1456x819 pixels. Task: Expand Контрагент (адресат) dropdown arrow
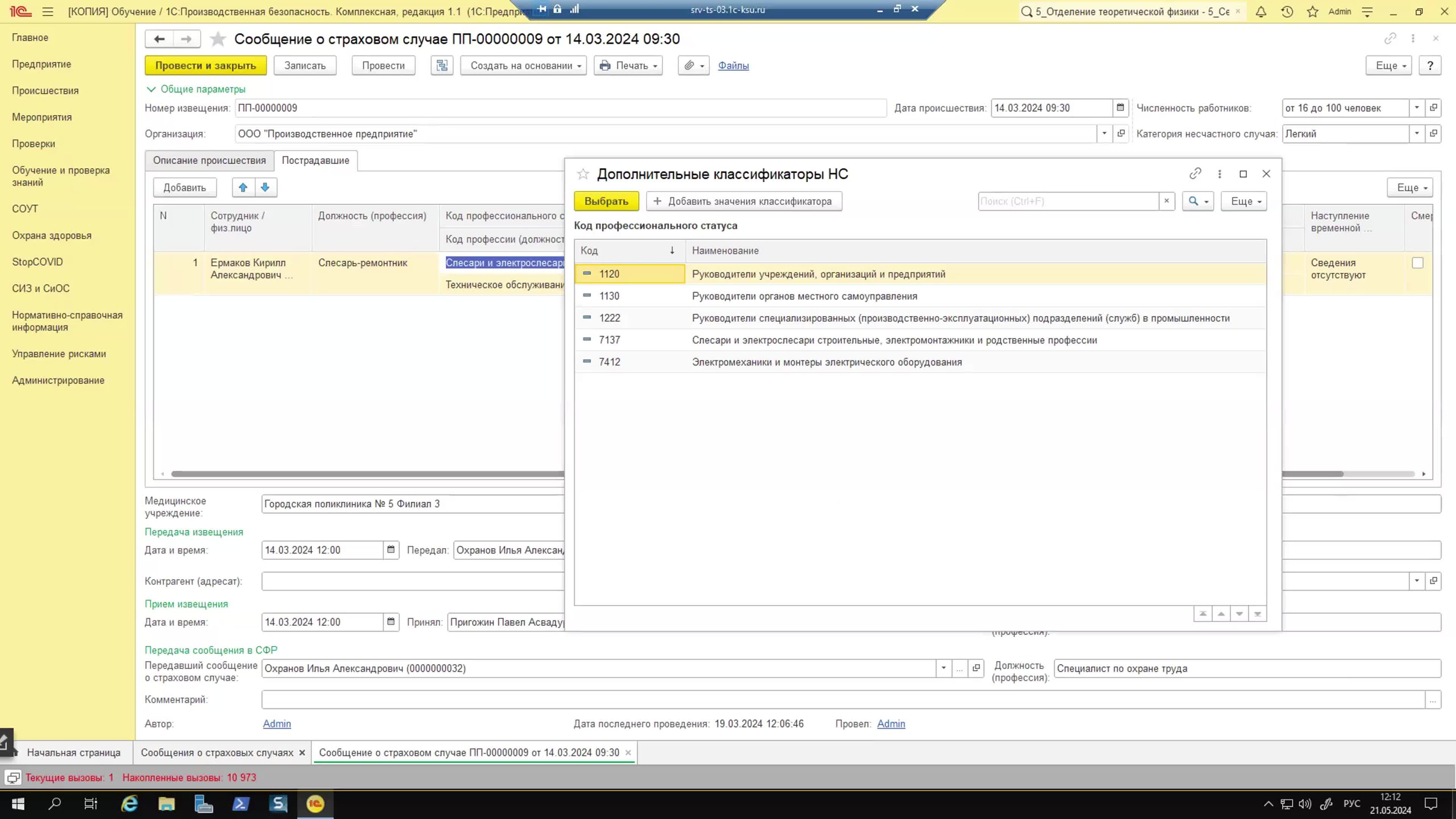coord(1417,581)
